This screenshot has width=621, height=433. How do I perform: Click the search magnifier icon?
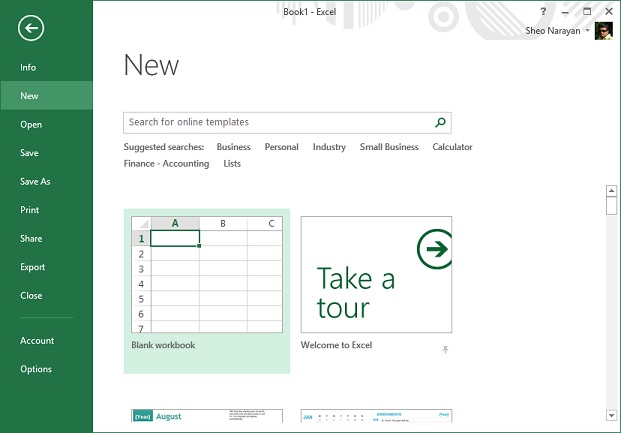pyautogui.click(x=440, y=122)
